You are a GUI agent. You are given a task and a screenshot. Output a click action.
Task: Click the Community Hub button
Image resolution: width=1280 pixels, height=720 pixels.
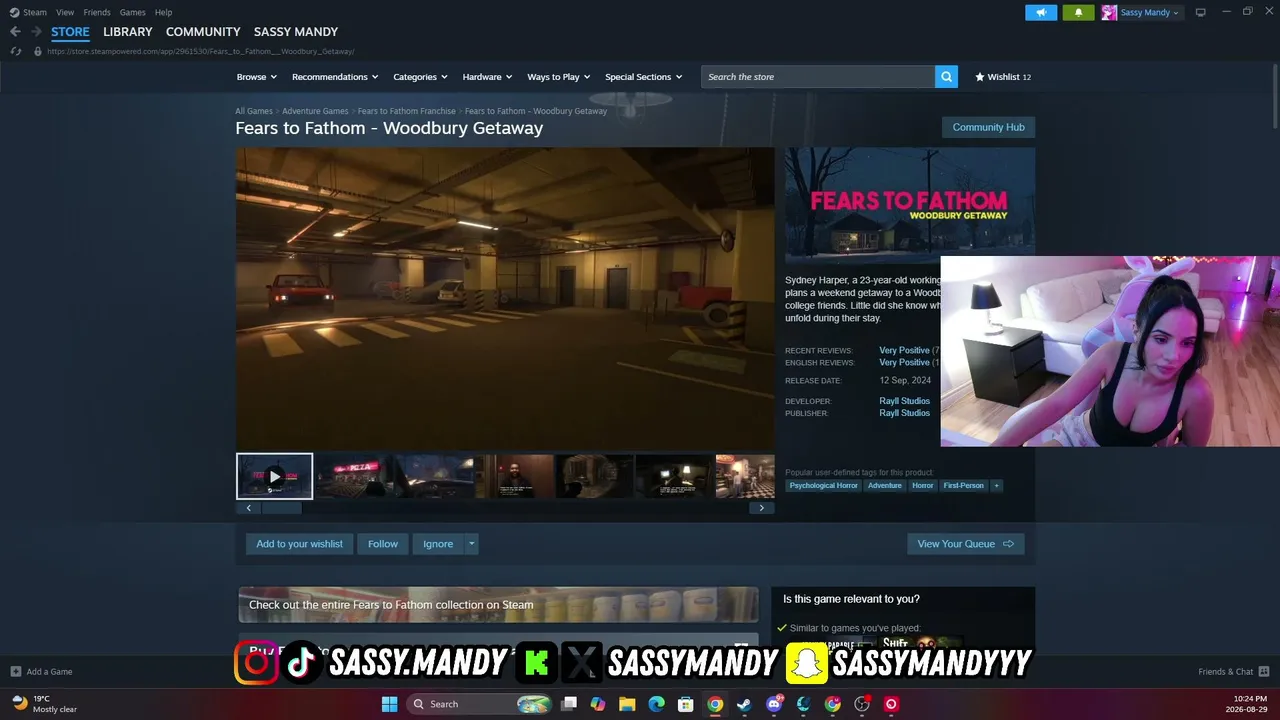coord(988,127)
